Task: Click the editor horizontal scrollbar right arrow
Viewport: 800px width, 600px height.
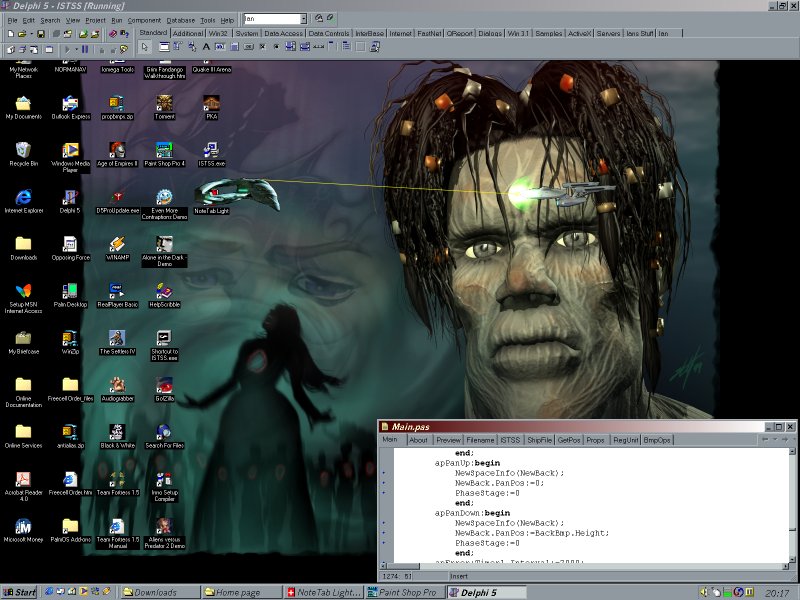Action: click(785, 566)
